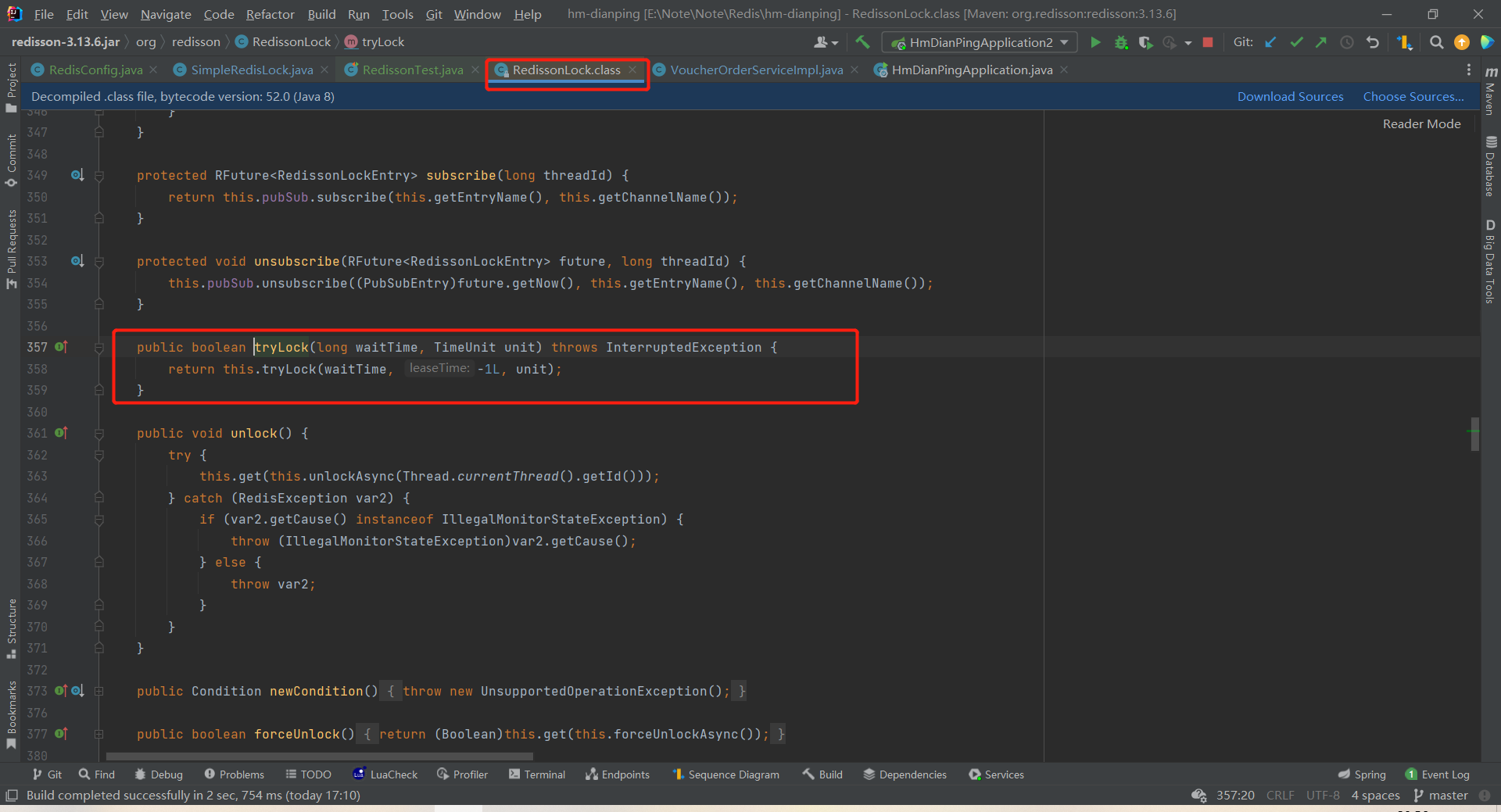Screen dimensions: 1501x812
Task: Click the Choose Sources link
Action: click(x=1413, y=96)
